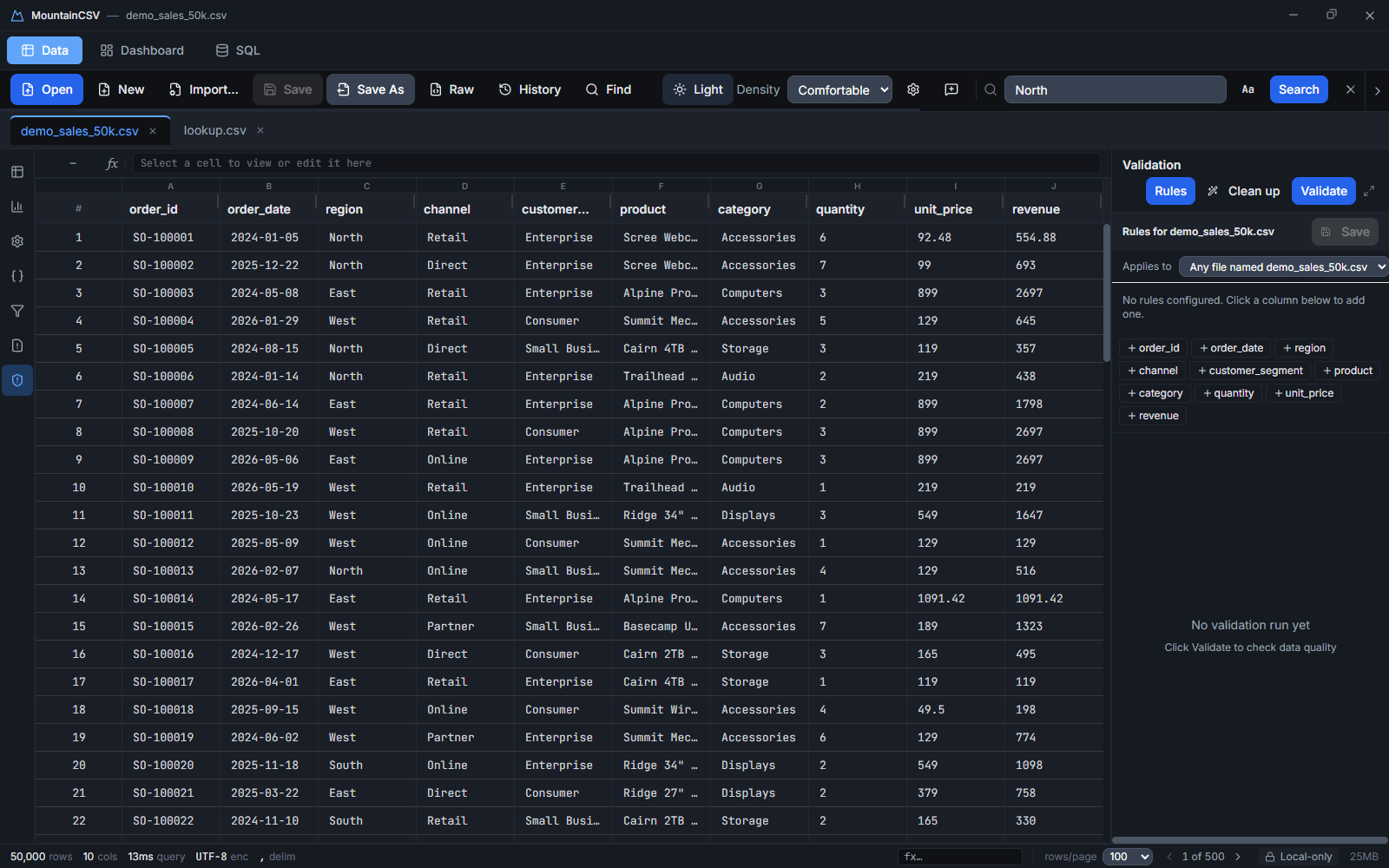Click the New file button
This screenshot has height=868, width=1389.
click(x=121, y=89)
